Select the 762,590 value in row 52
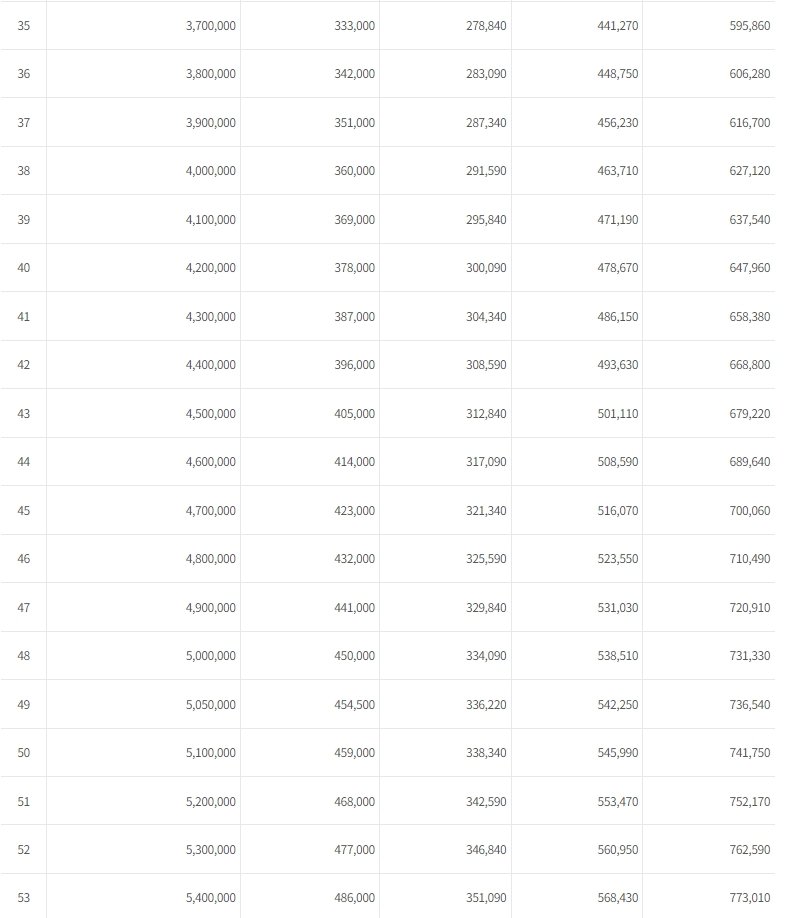785x918 pixels. coord(750,849)
